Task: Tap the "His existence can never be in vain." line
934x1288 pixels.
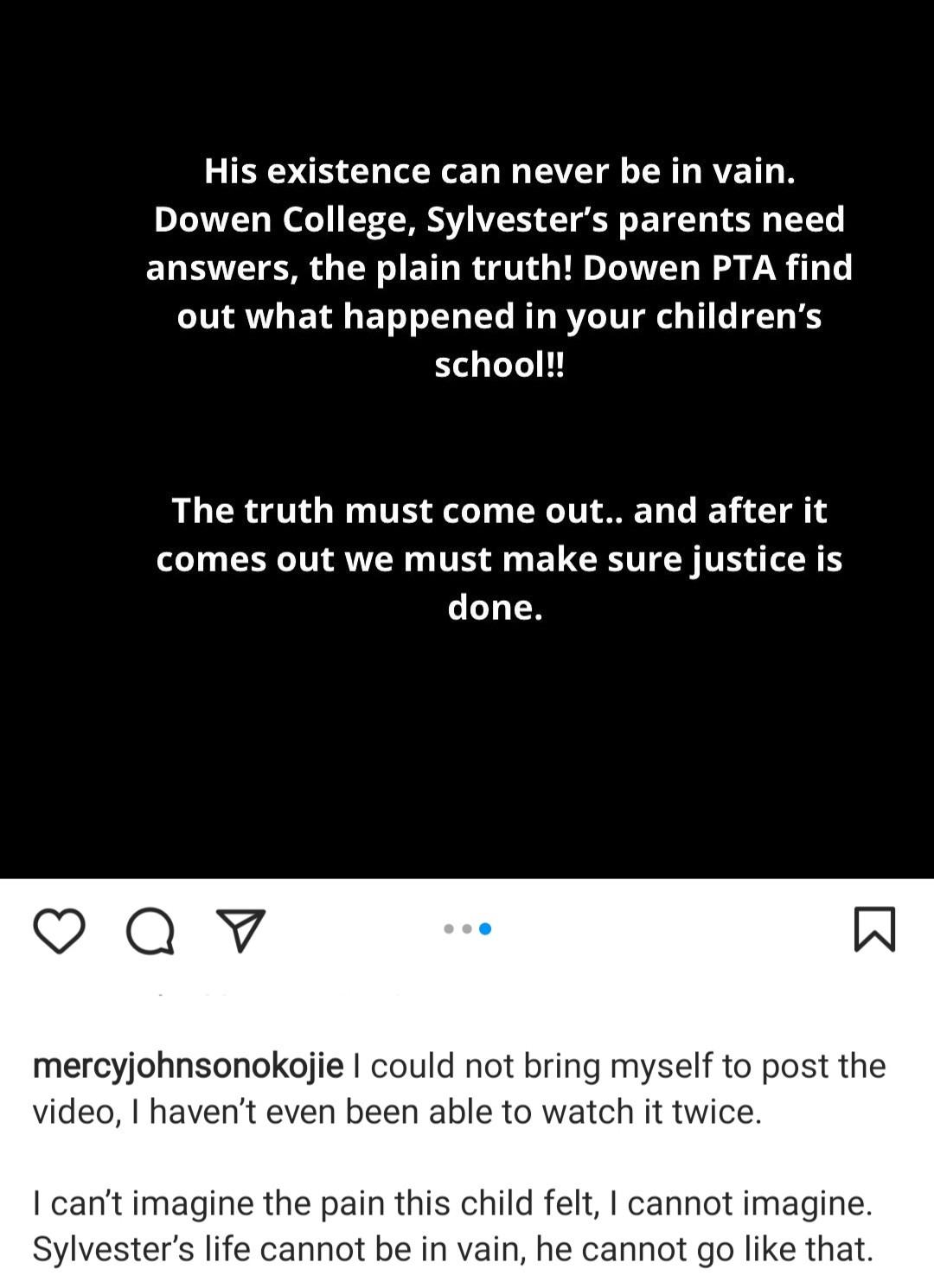Action: (499, 171)
